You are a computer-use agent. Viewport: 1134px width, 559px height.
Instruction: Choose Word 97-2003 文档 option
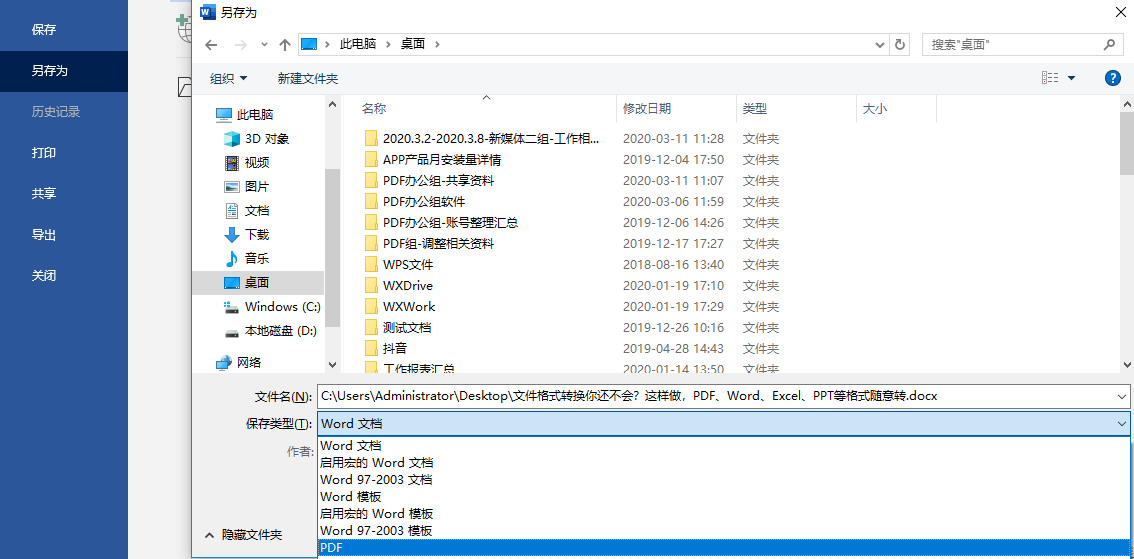(722, 479)
